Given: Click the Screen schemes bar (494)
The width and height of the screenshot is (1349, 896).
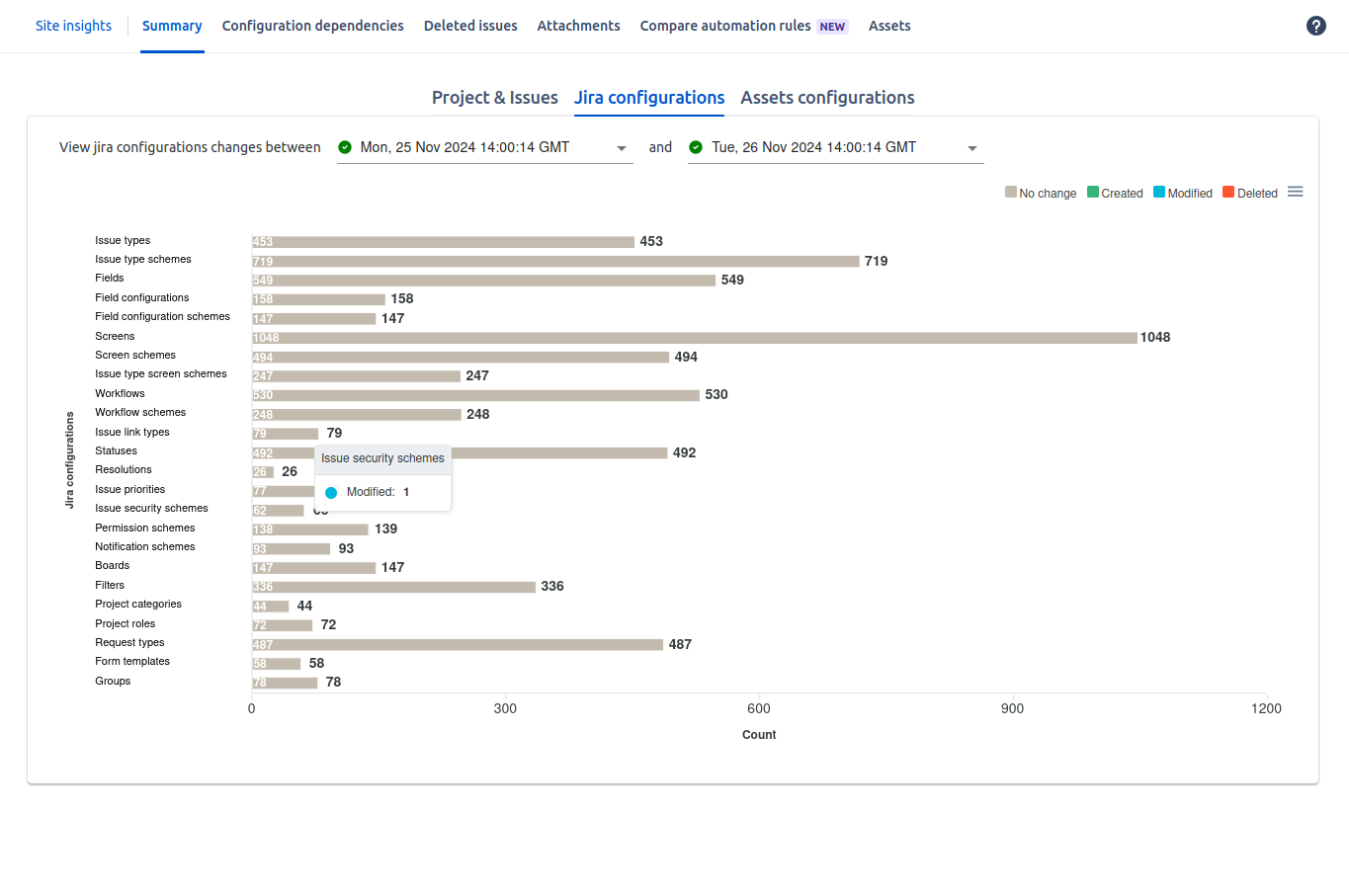Looking at the screenshot, I should tap(461, 357).
